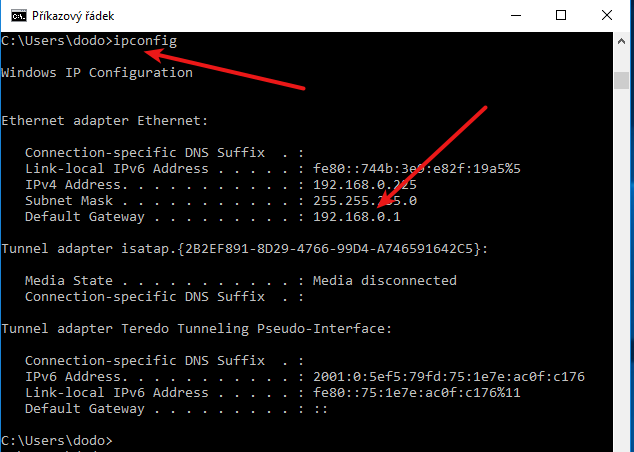Click the Teredo link-local address ending %11
The width and height of the screenshot is (634, 452).
pos(416,392)
